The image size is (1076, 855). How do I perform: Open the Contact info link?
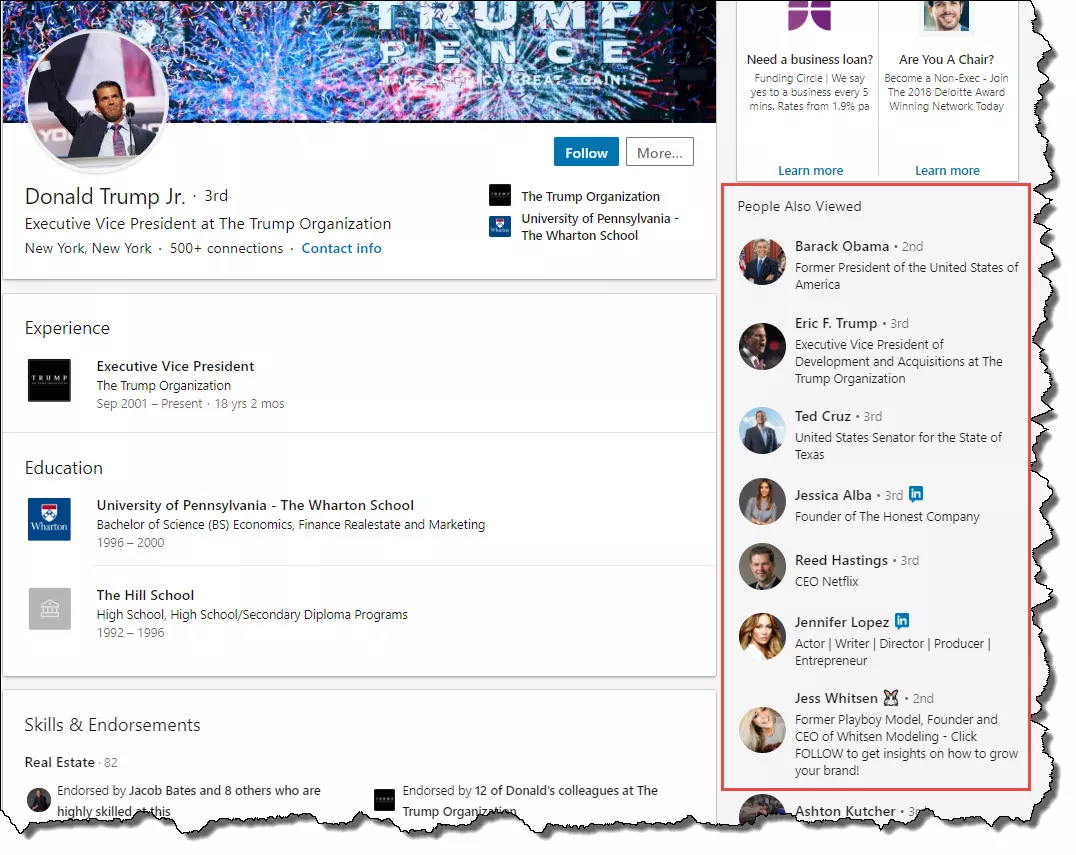[341, 248]
